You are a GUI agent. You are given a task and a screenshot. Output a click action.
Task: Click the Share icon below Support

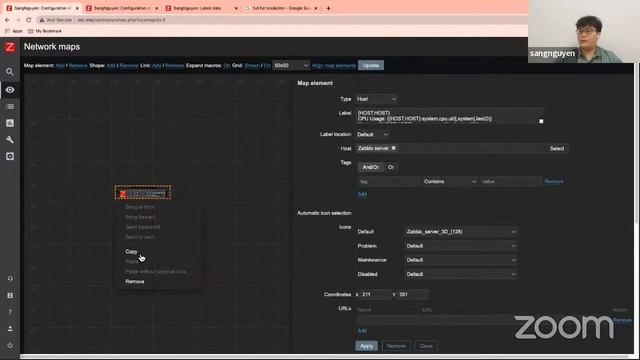coord(10,295)
